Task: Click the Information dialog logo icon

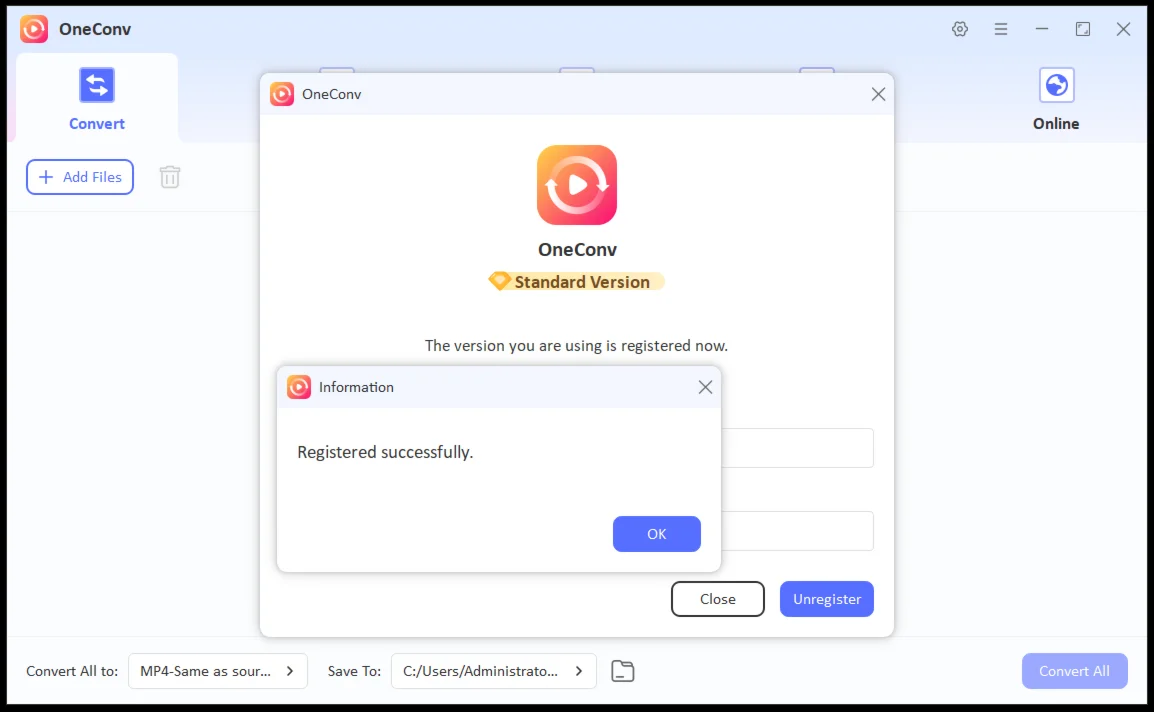Action: pyautogui.click(x=299, y=387)
